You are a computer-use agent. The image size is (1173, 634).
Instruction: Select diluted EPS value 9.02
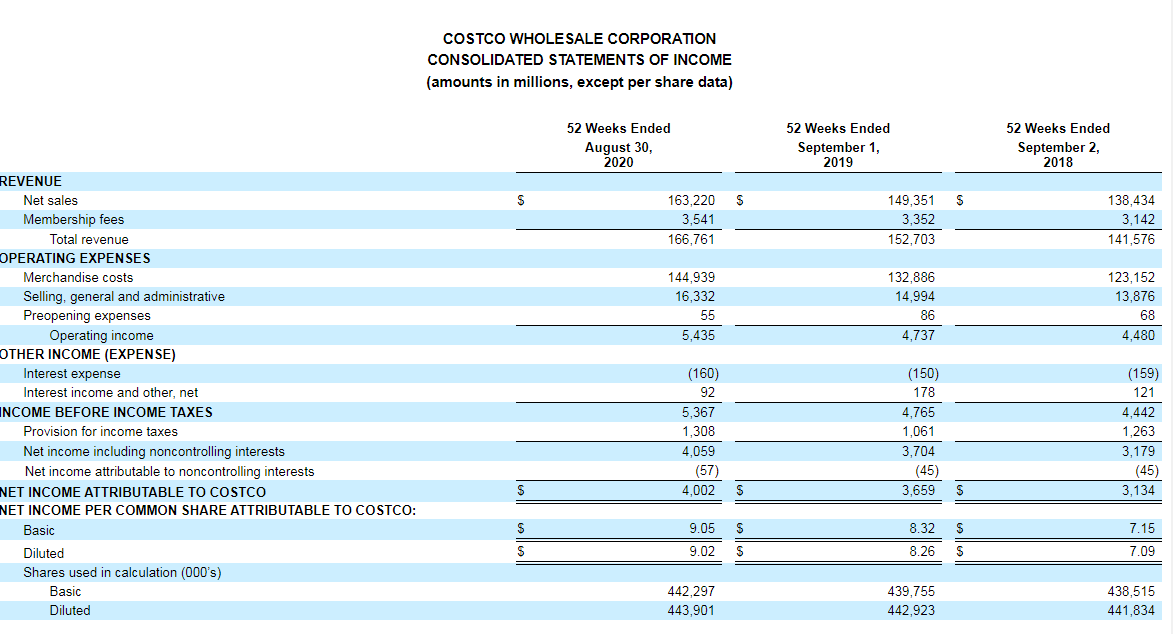click(702, 552)
